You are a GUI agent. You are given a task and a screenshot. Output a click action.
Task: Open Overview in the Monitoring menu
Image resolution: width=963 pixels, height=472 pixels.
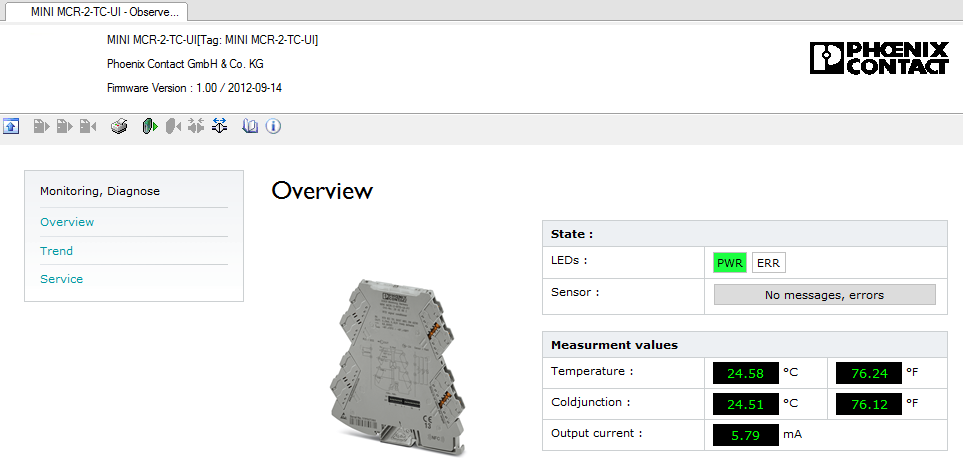tap(67, 222)
